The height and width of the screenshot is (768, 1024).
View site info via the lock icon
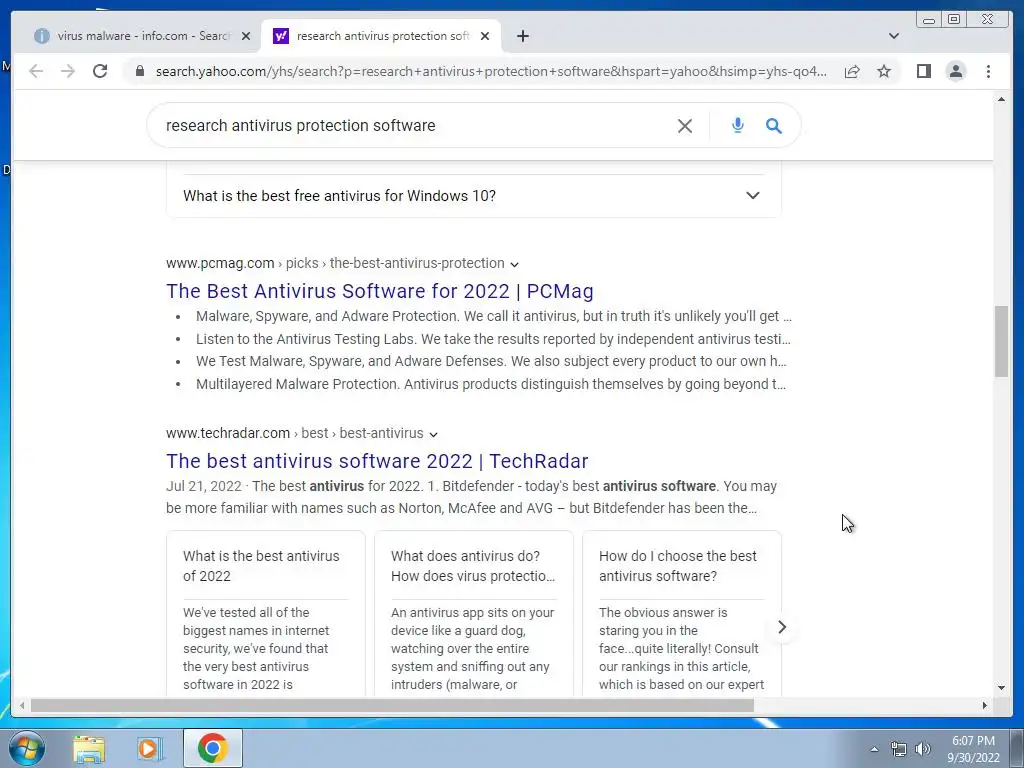140,71
